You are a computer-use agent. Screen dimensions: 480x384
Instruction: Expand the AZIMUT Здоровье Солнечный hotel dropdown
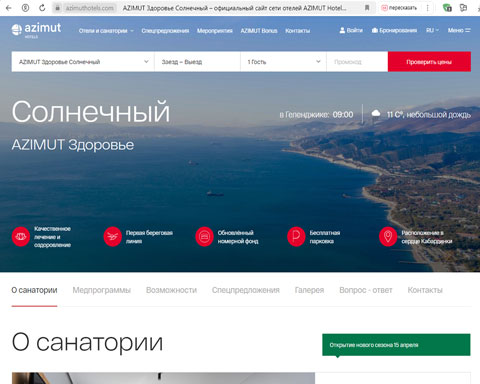click(x=83, y=62)
